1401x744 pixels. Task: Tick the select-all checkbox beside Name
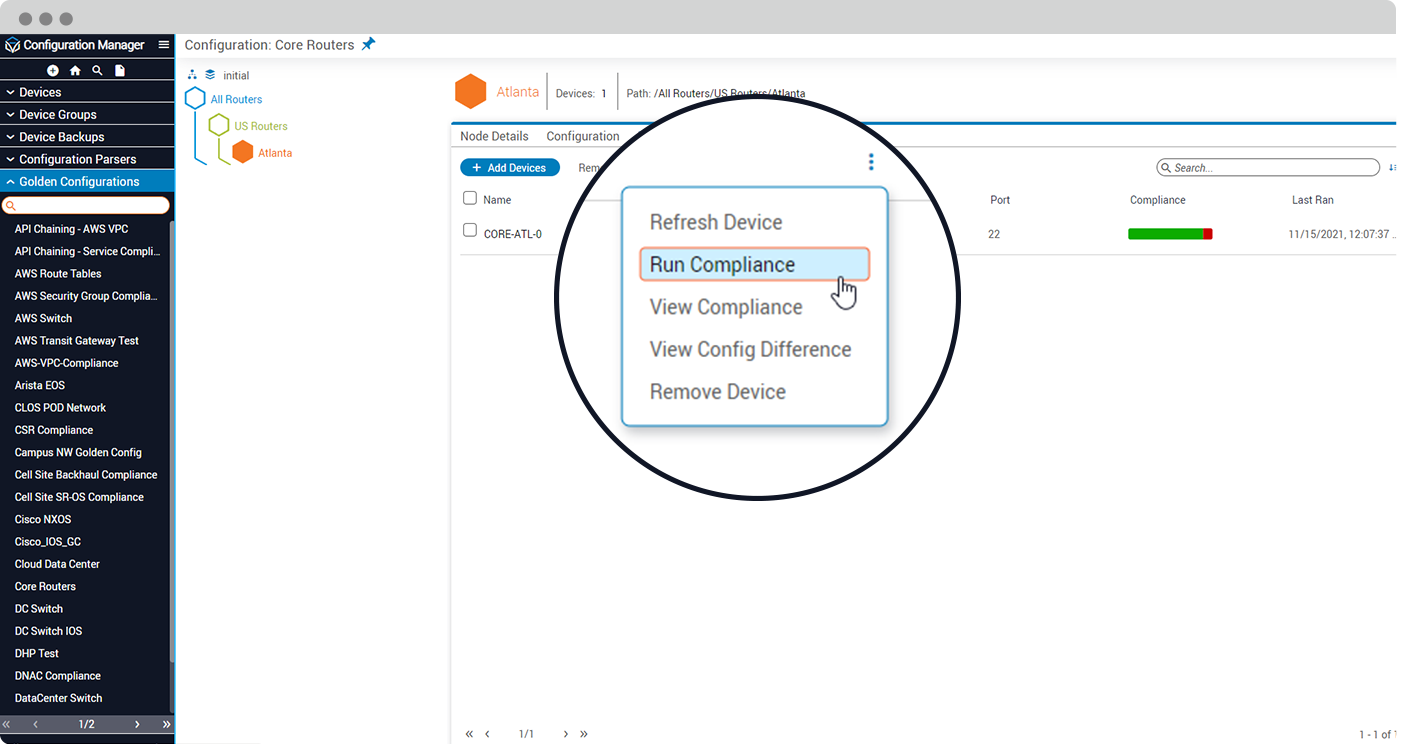coord(470,198)
